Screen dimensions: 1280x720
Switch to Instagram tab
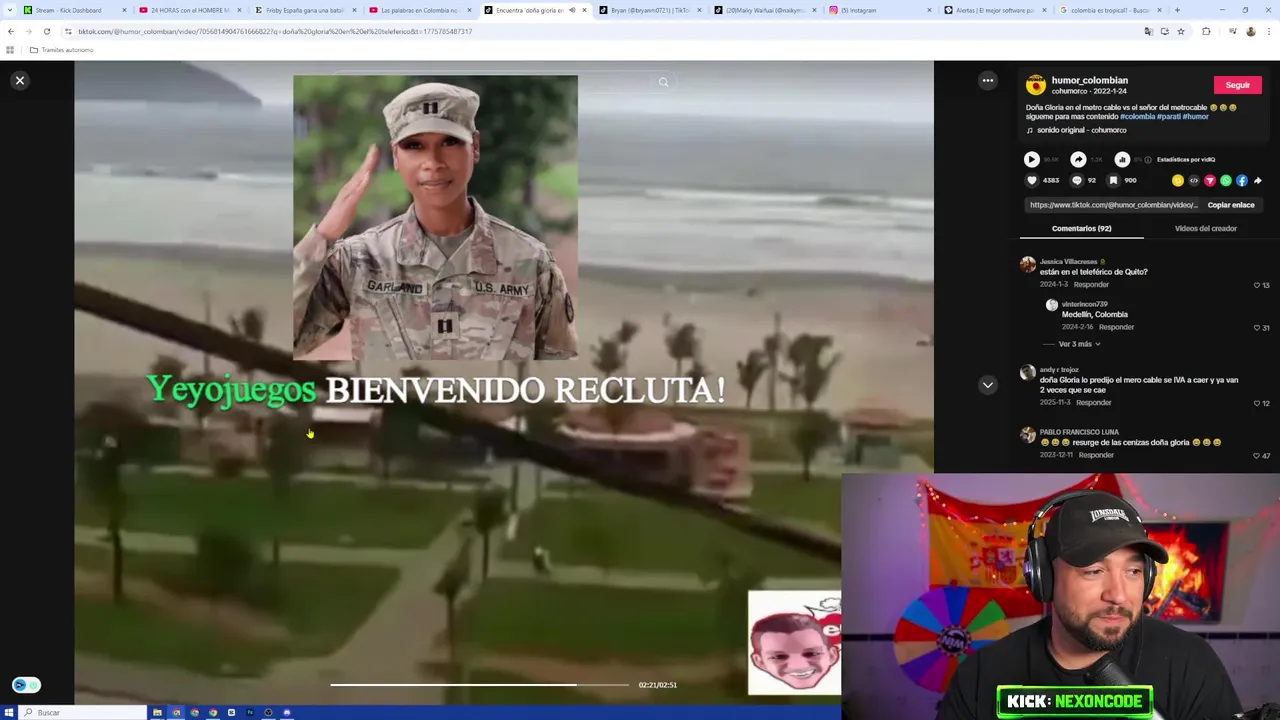coord(880,10)
